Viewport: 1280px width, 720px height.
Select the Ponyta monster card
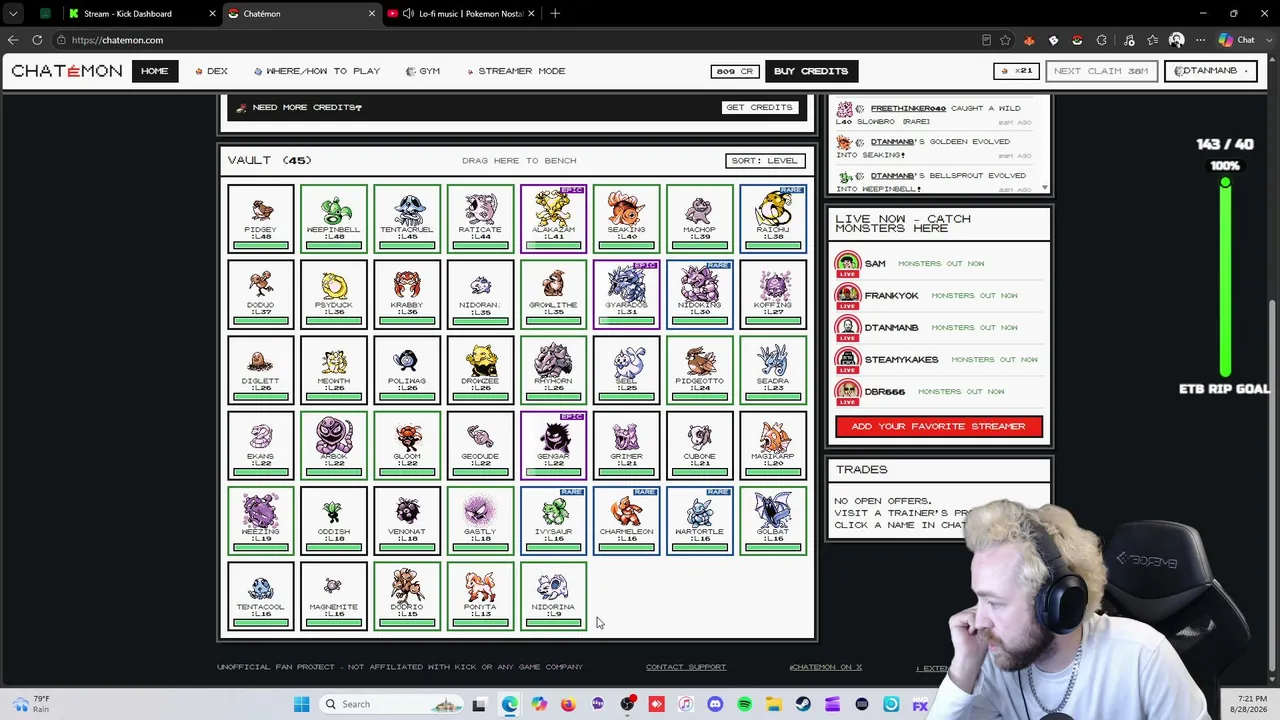(480, 596)
